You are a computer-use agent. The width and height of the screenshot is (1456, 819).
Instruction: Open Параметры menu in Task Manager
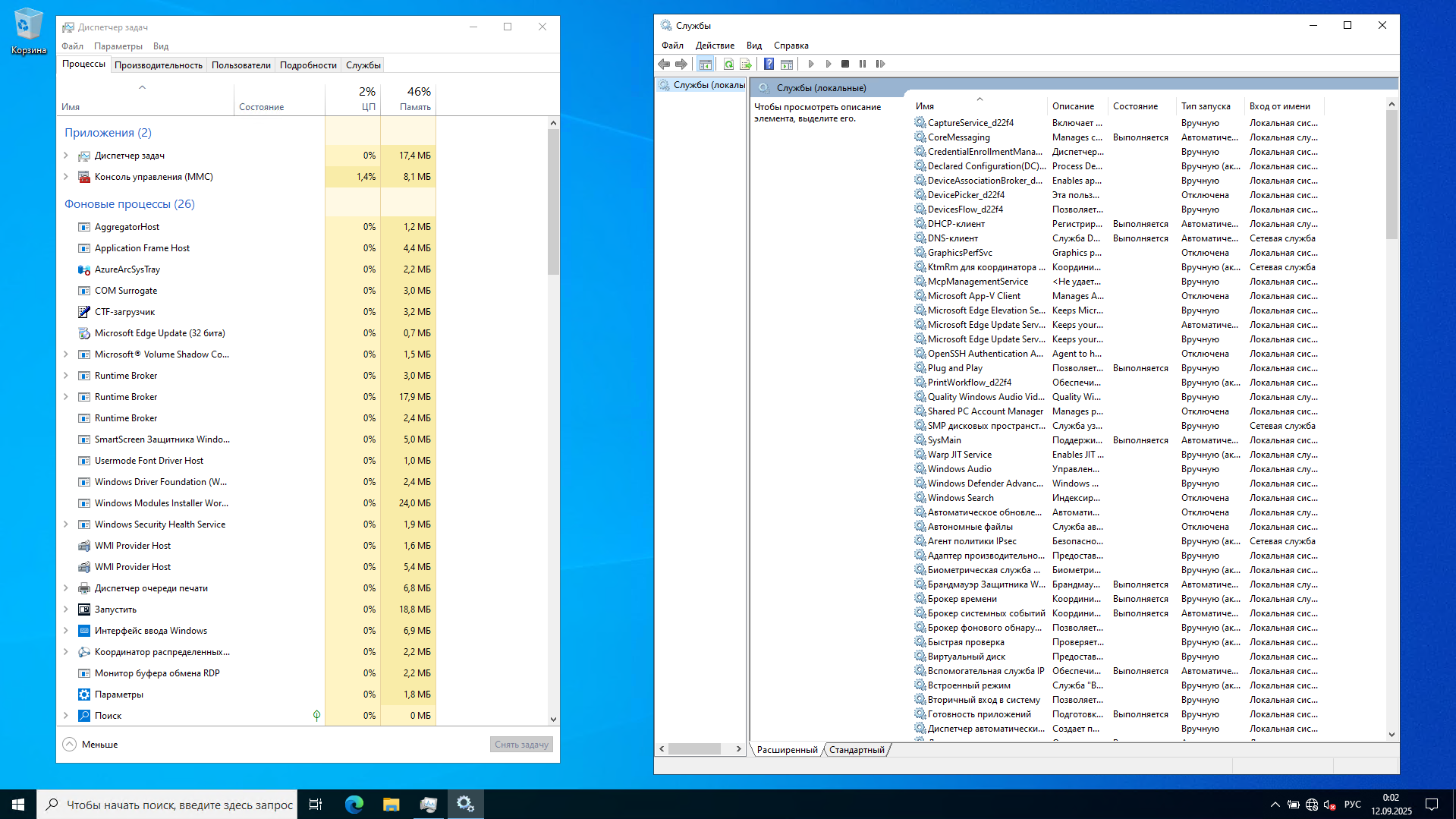coord(118,46)
